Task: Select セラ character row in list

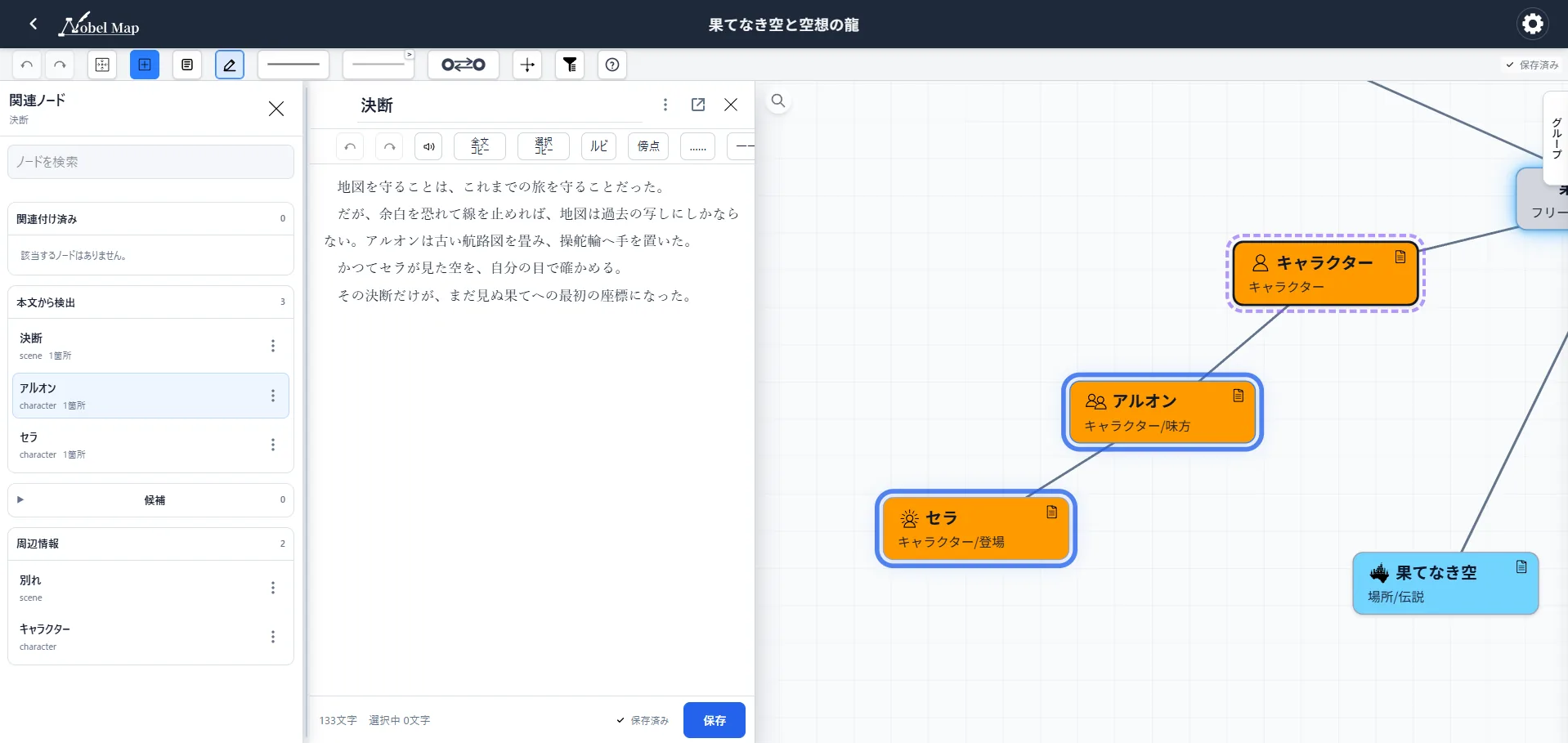Action: pyautogui.click(x=150, y=445)
